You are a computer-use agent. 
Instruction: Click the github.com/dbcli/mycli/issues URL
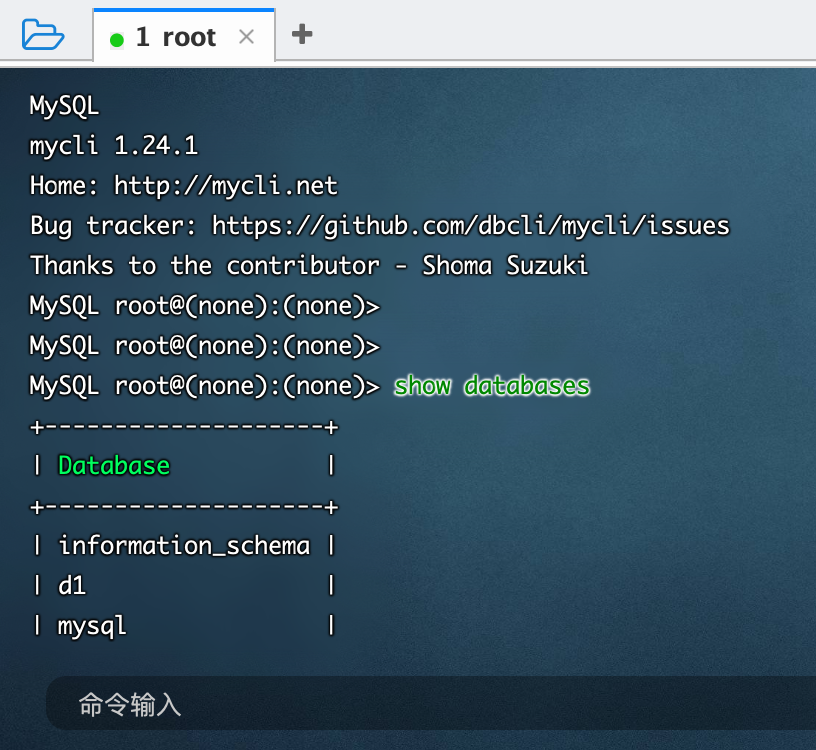470,226
